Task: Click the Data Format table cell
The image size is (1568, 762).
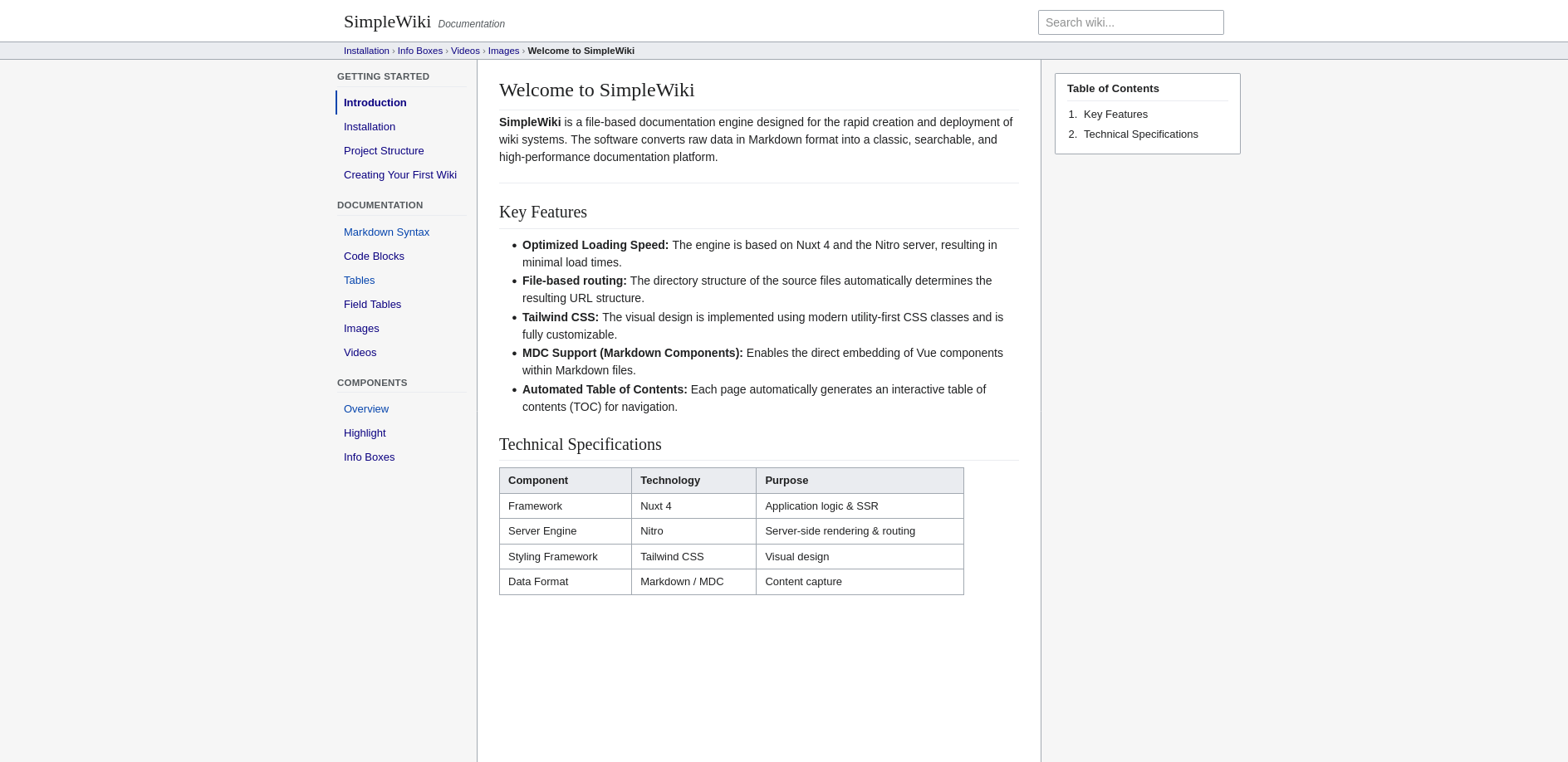Action: (x=566, y=582)
